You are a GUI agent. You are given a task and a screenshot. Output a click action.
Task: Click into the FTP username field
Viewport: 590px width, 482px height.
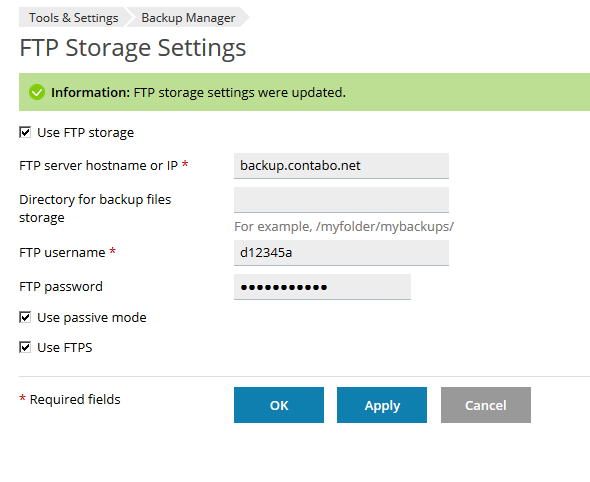[341, 253]
